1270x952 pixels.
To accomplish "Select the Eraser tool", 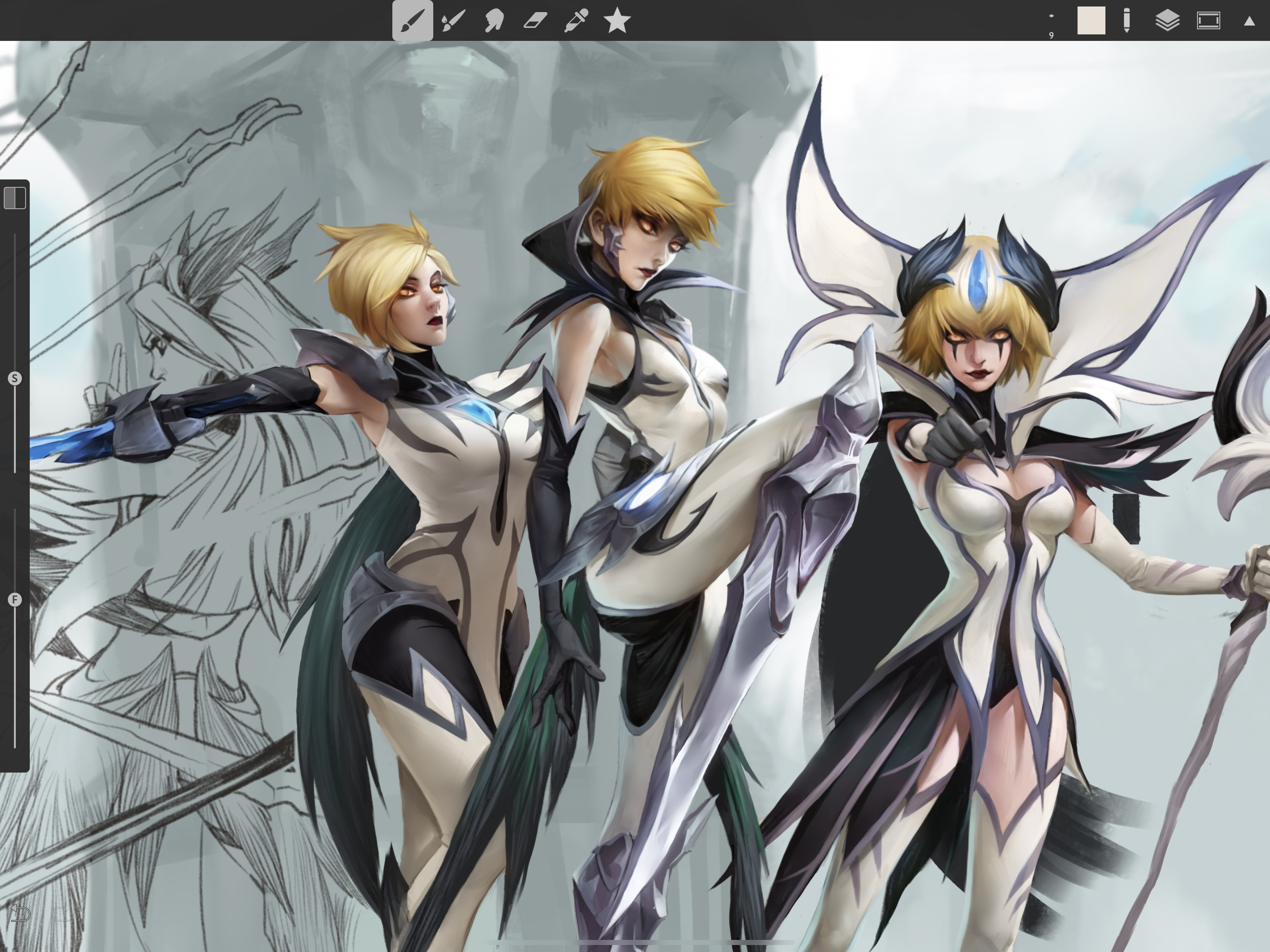I will coord(535,21).
